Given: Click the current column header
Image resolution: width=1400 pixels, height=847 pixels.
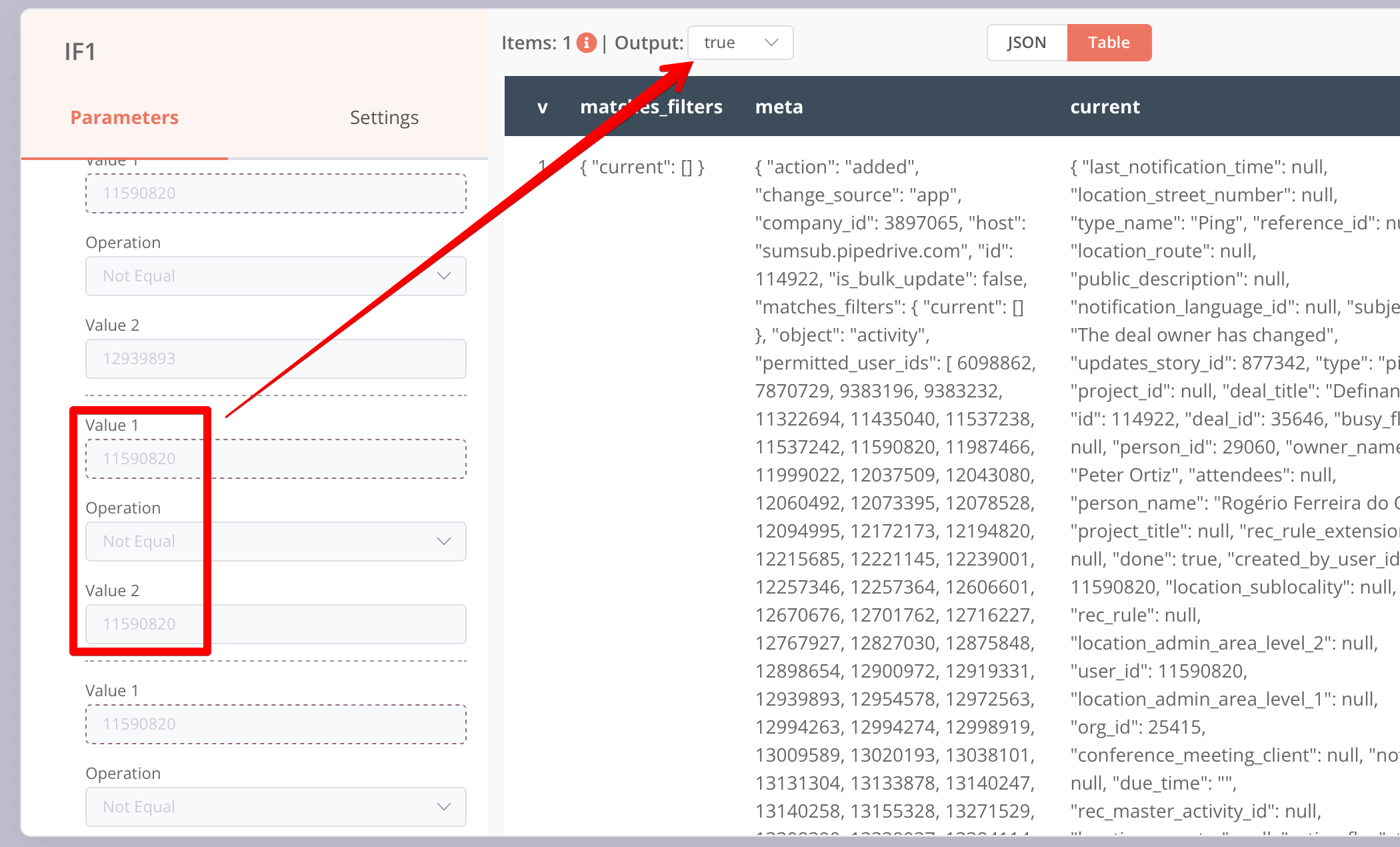Looking at the screenshot, I should click(1105, 107).
